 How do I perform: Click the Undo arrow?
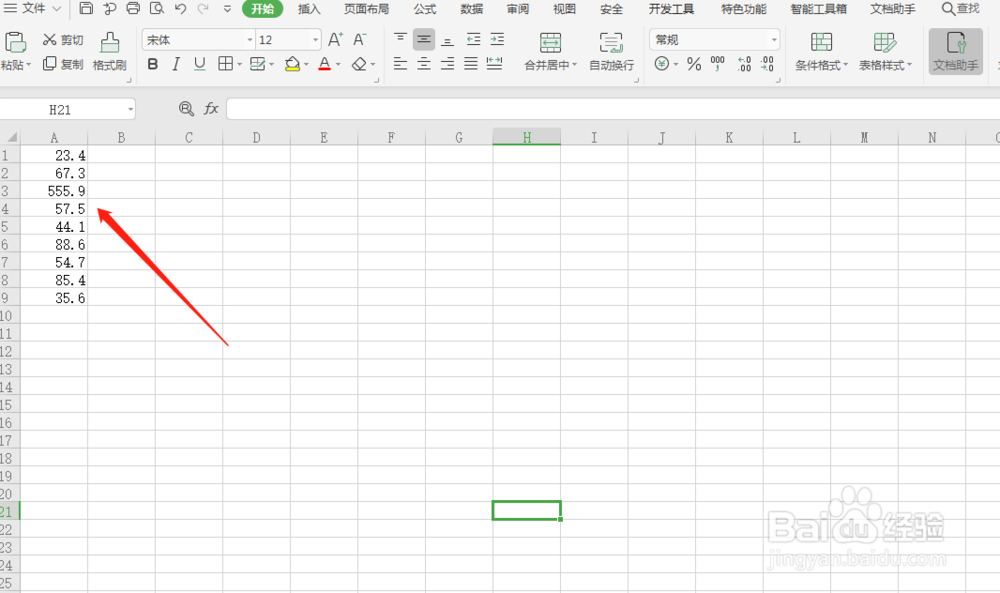point(180,8)
